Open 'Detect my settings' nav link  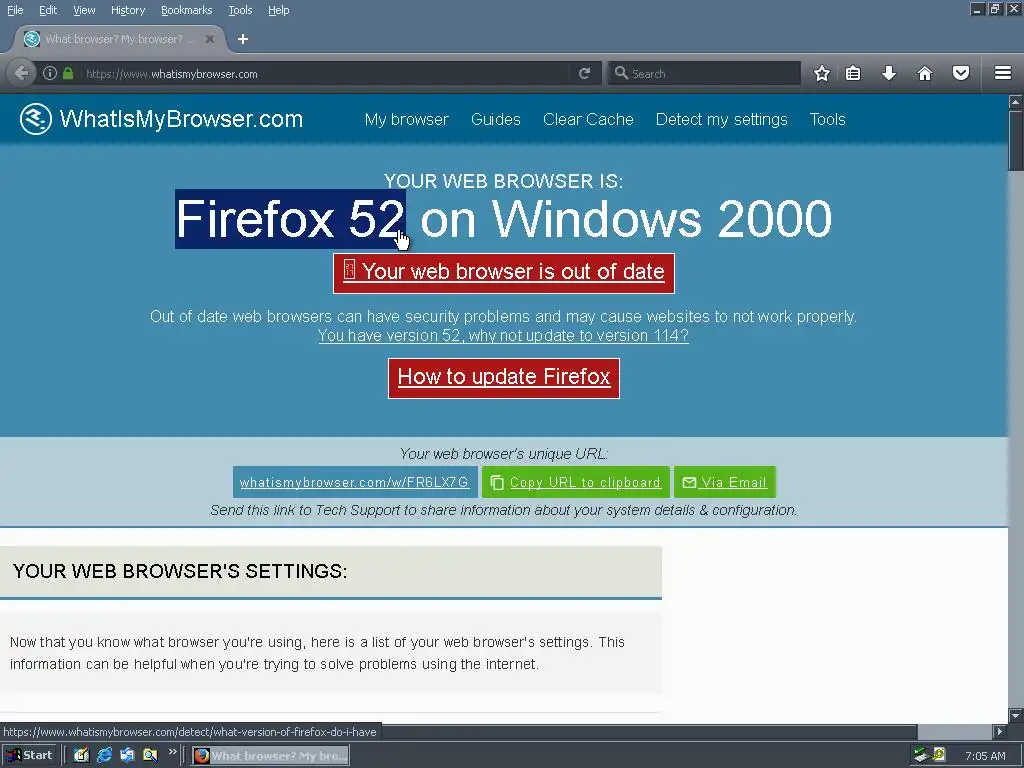721,120
